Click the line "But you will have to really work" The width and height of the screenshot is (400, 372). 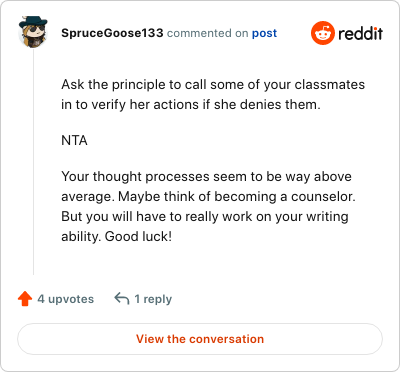(205, 217)
